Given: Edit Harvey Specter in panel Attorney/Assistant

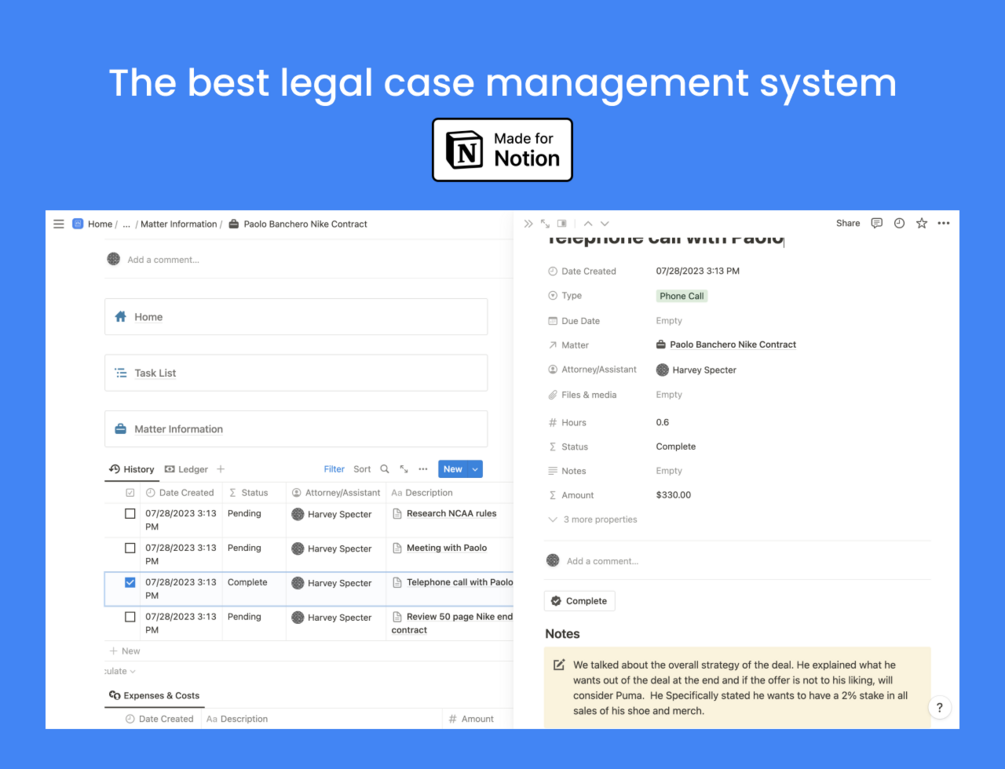Looking at the screenshot, I should coord(697,370).
